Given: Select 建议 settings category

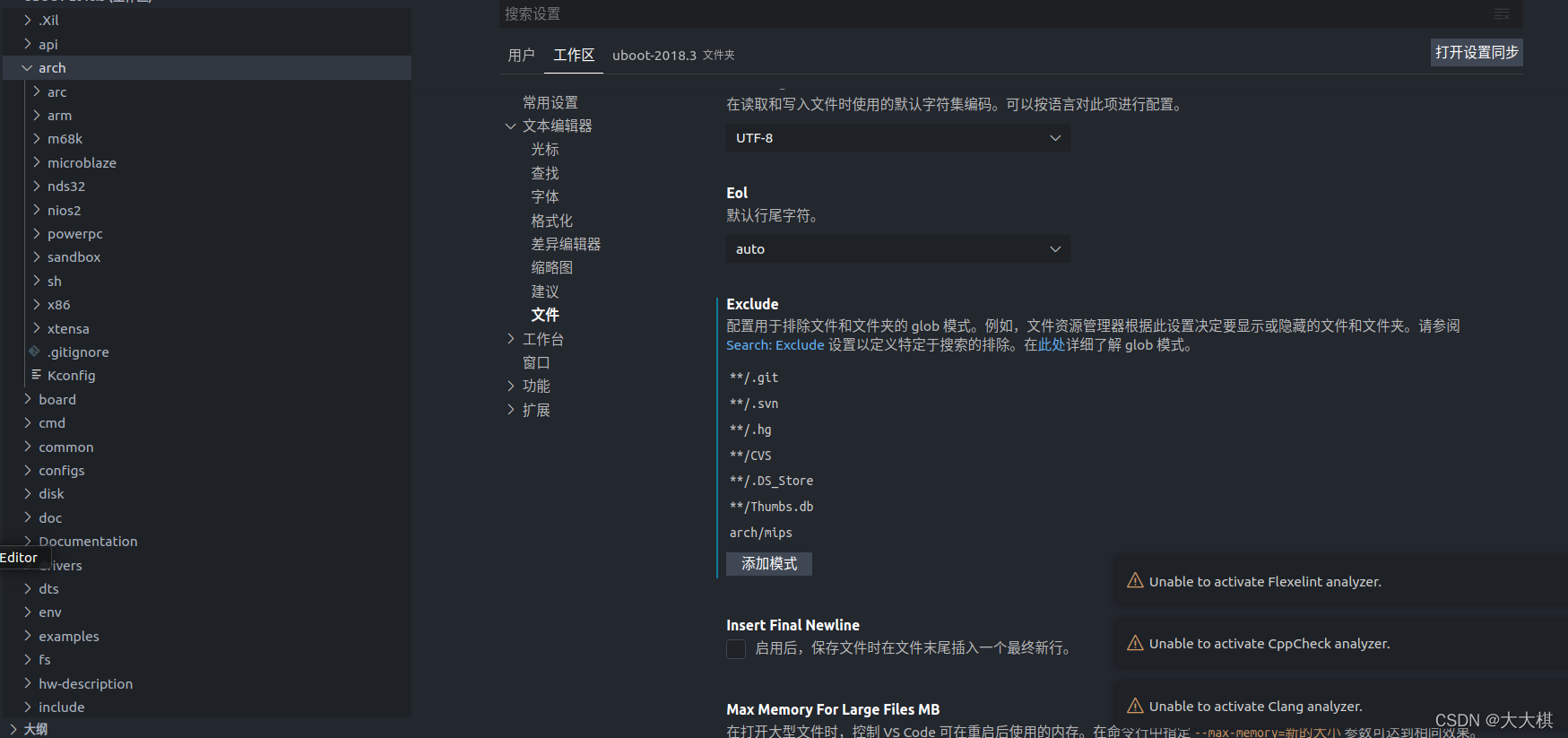Looking at the screenshot, I should point(545,291).
